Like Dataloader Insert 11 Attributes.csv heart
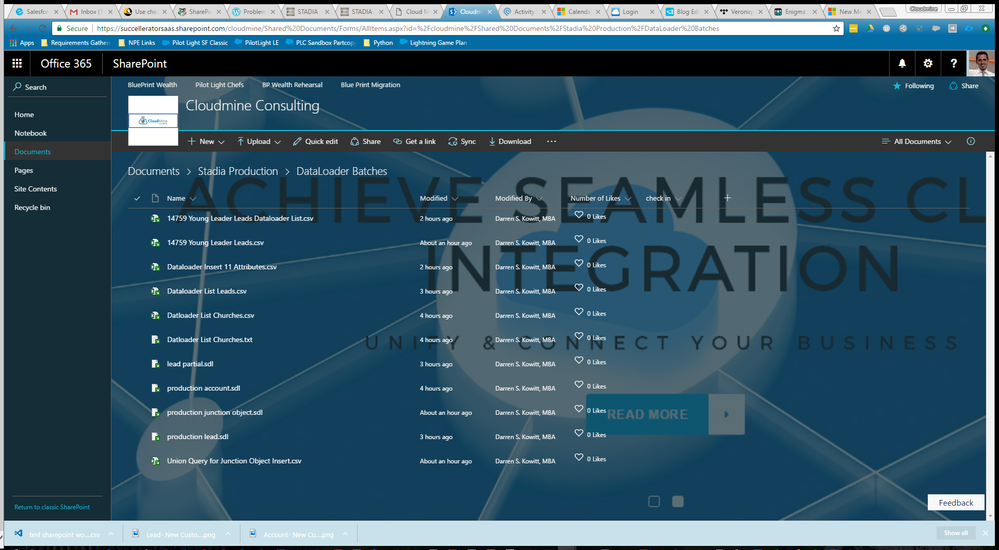This screenshot has width=999, height=550. (x=579, y=264)
